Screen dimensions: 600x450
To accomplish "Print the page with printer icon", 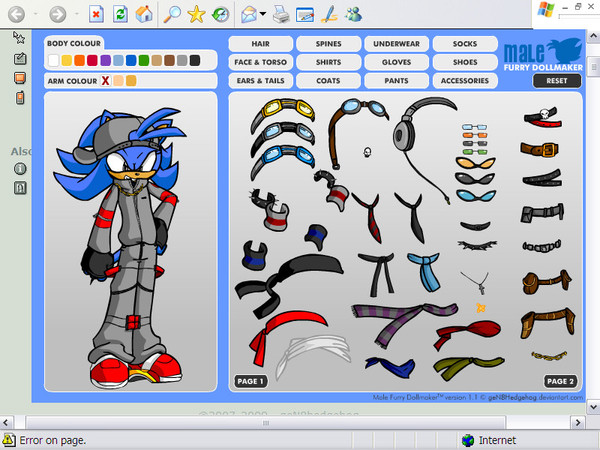I will pos(281,15).
